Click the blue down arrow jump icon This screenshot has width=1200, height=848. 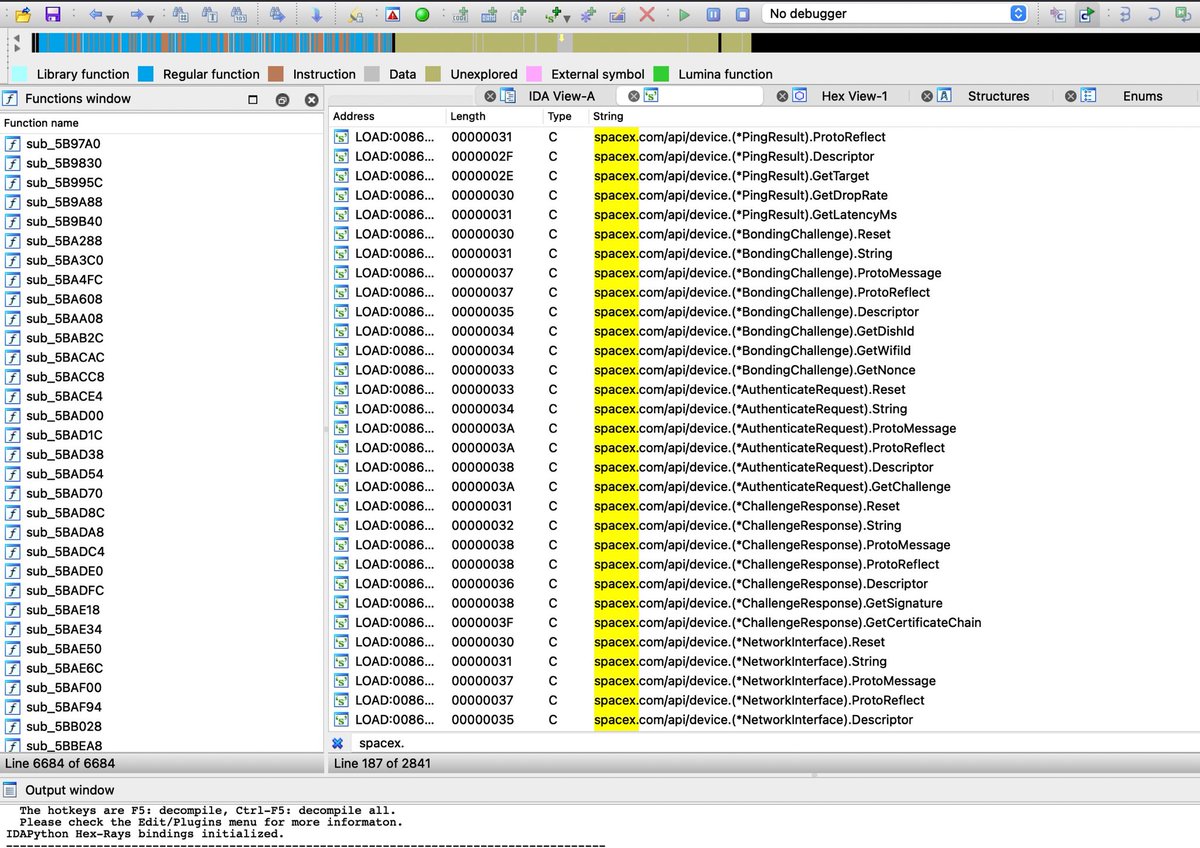click(316, 15)
